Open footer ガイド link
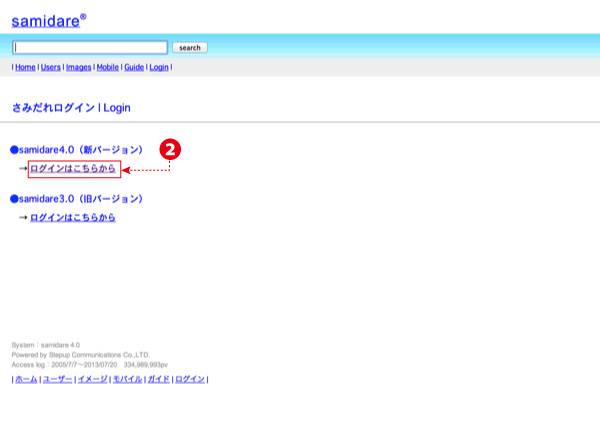Screen dimensions: 600x423 (x=158, y=379)
